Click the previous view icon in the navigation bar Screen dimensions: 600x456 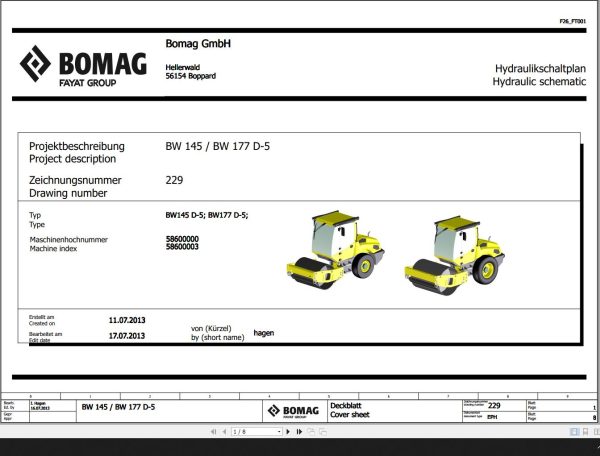pyautogui.click(x=311, y=432)
